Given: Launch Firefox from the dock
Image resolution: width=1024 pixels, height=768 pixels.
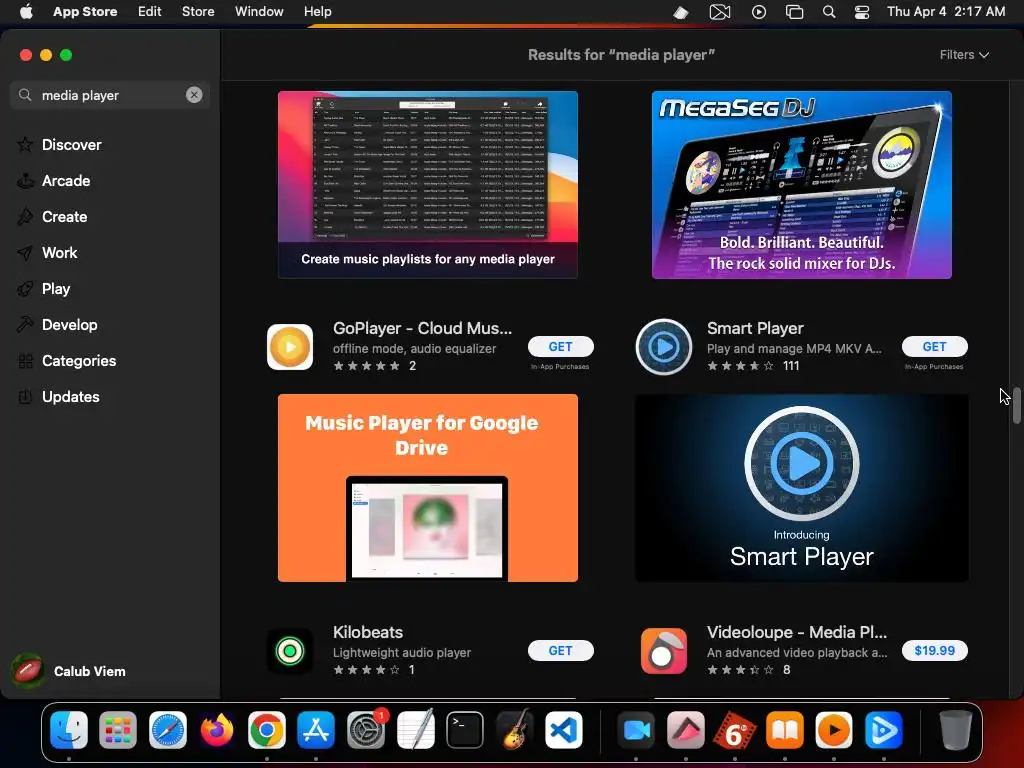Looking at the screenshot, I should (x=217, y=730).
